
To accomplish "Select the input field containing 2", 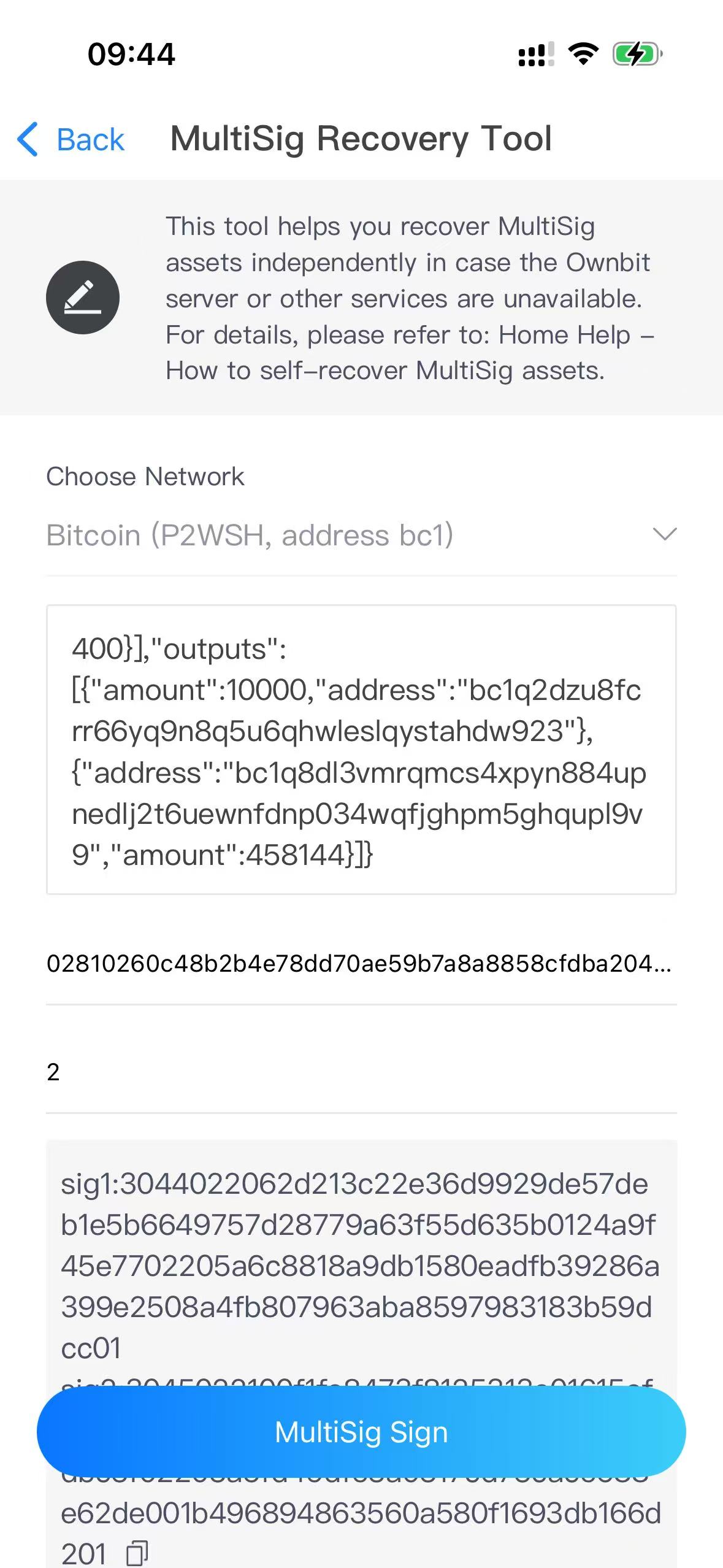I will click(361, 1072).
